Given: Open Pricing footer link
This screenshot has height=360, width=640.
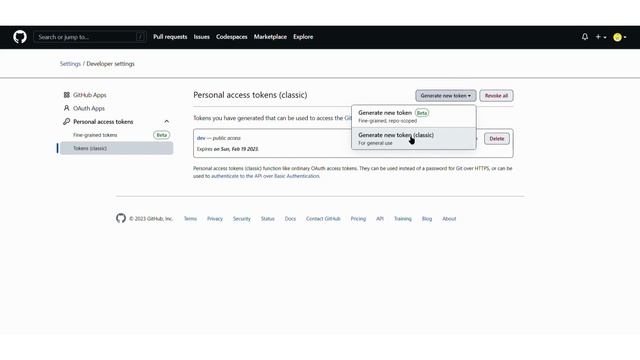Looking at the screenshot, I should pyautogui.click(x=358, y=219).
